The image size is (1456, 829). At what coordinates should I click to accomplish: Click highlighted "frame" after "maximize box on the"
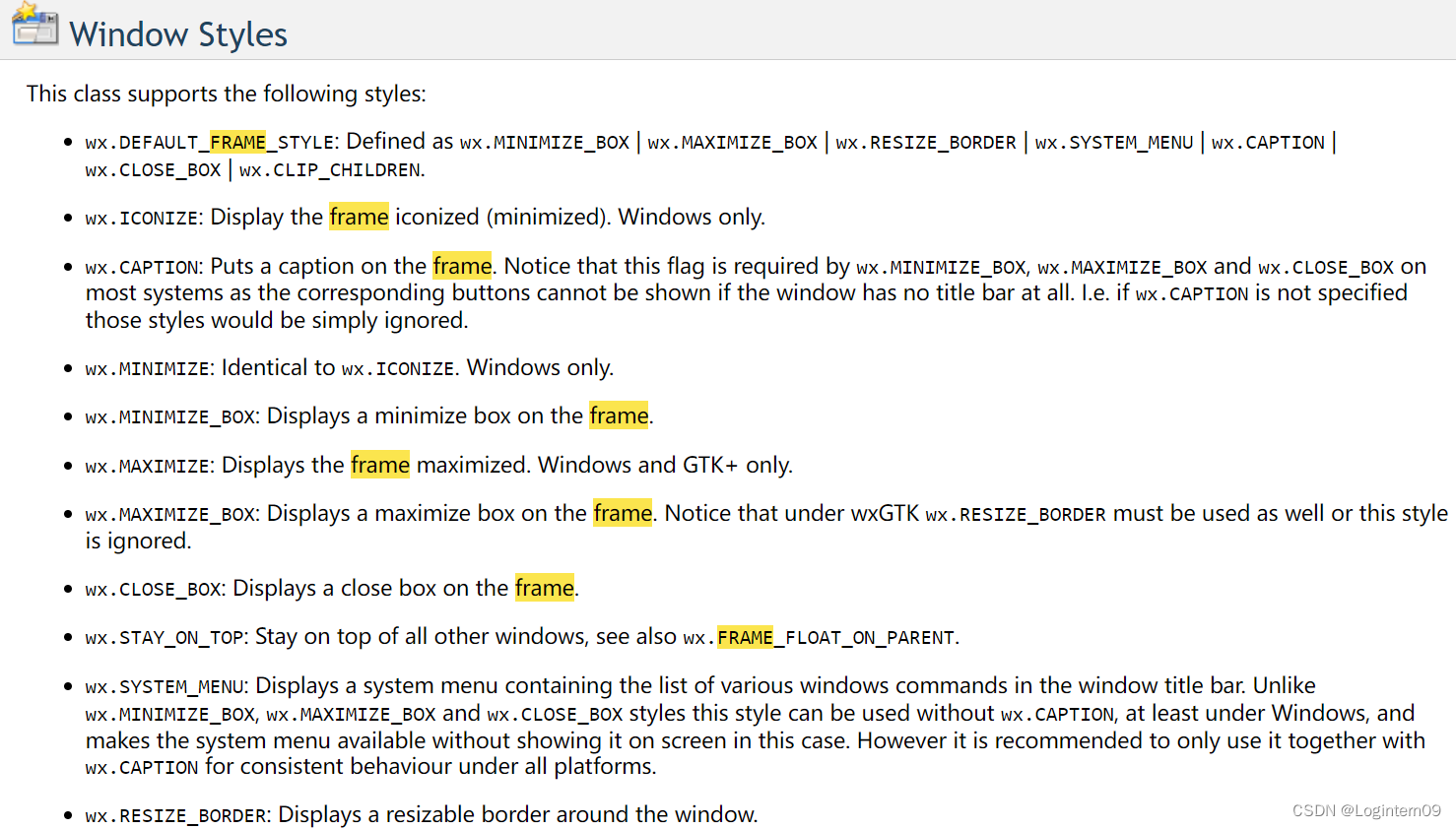point(623,513)
